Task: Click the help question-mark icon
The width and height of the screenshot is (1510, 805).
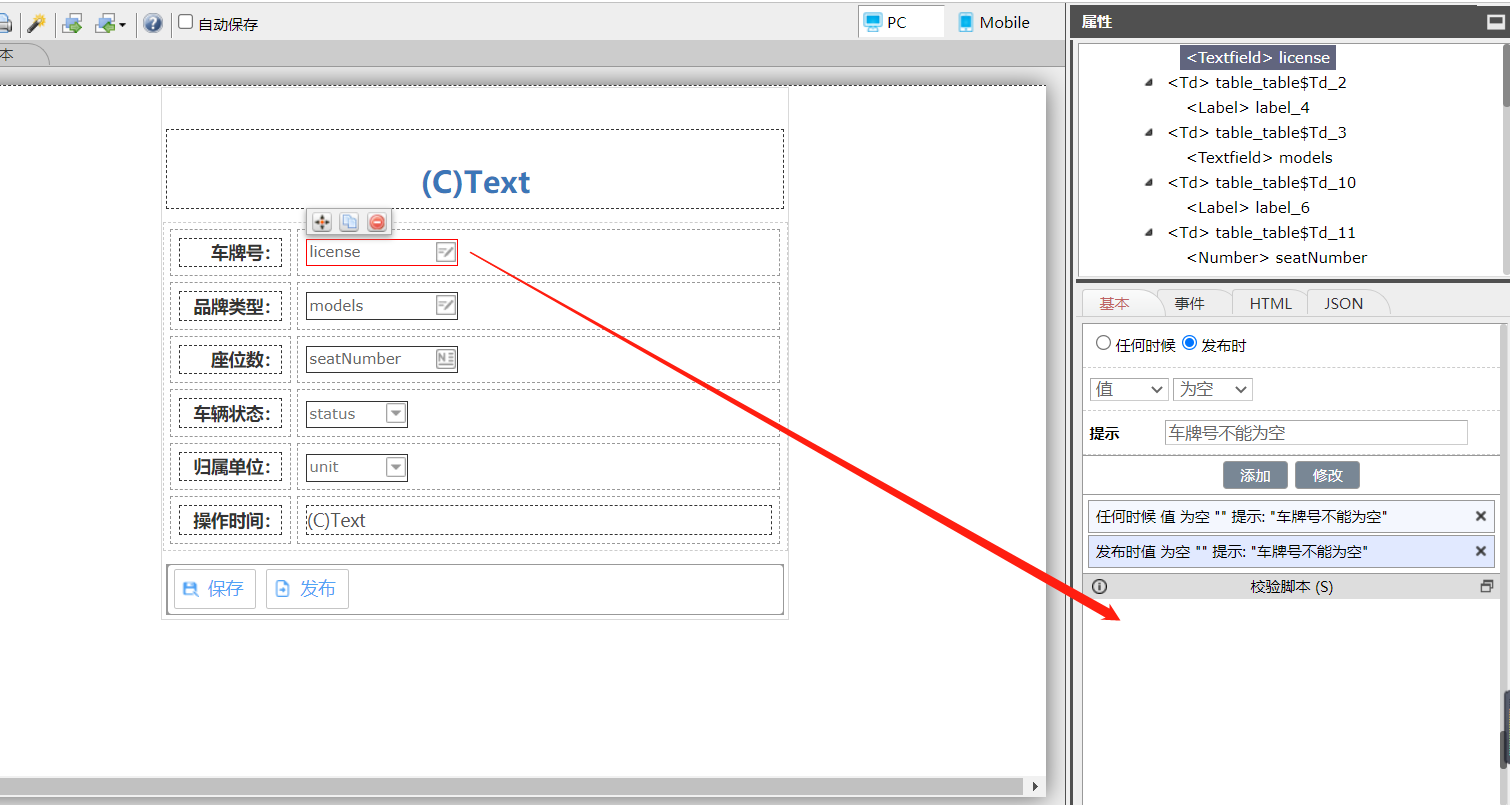Action: coord(152,23)
